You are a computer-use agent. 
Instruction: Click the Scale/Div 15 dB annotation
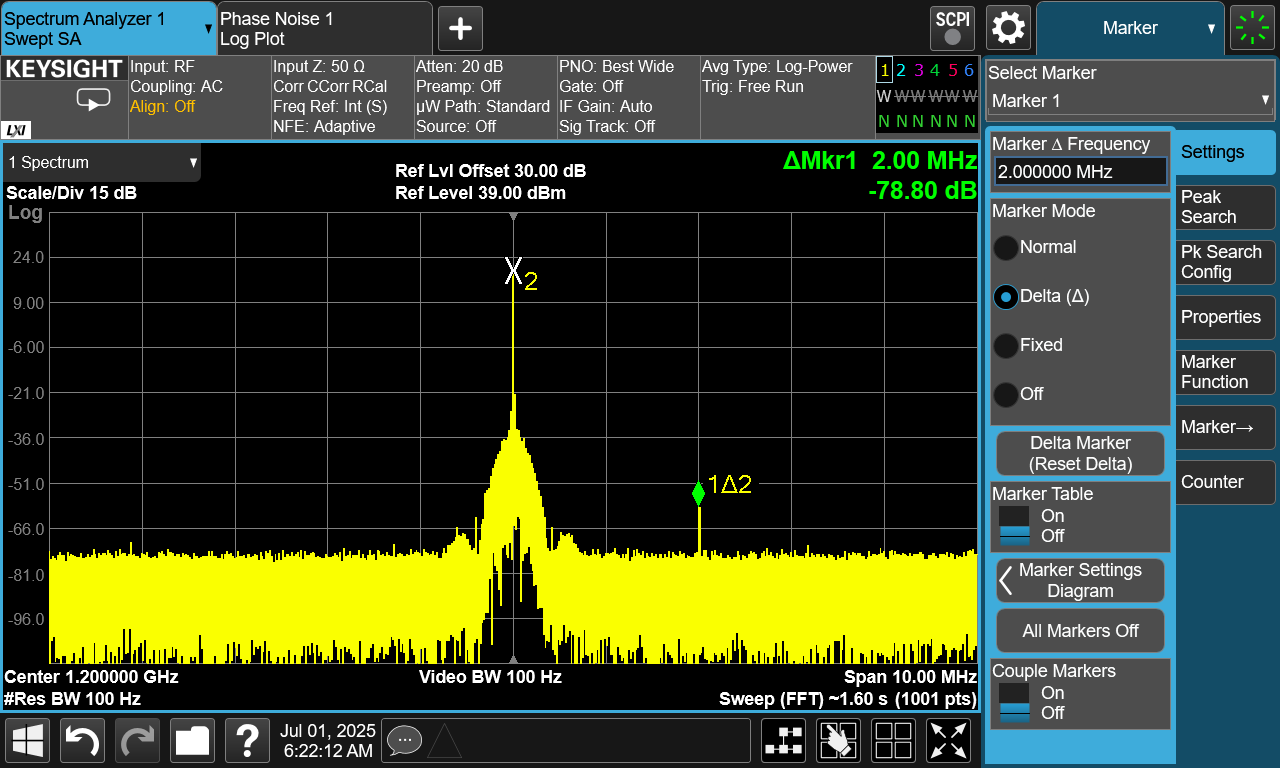72,193
